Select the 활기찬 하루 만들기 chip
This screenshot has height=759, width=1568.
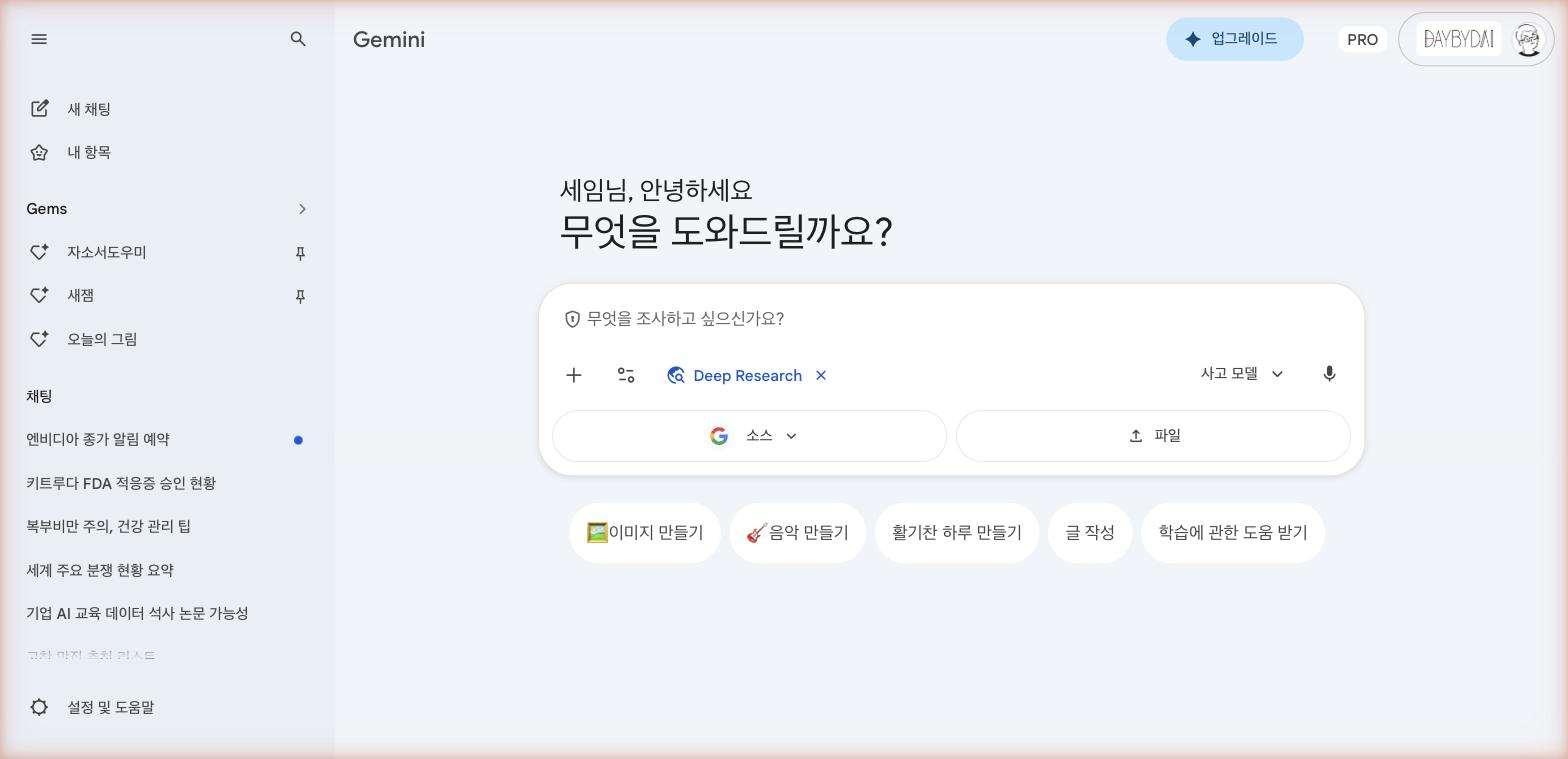click(x=957, y=533)
